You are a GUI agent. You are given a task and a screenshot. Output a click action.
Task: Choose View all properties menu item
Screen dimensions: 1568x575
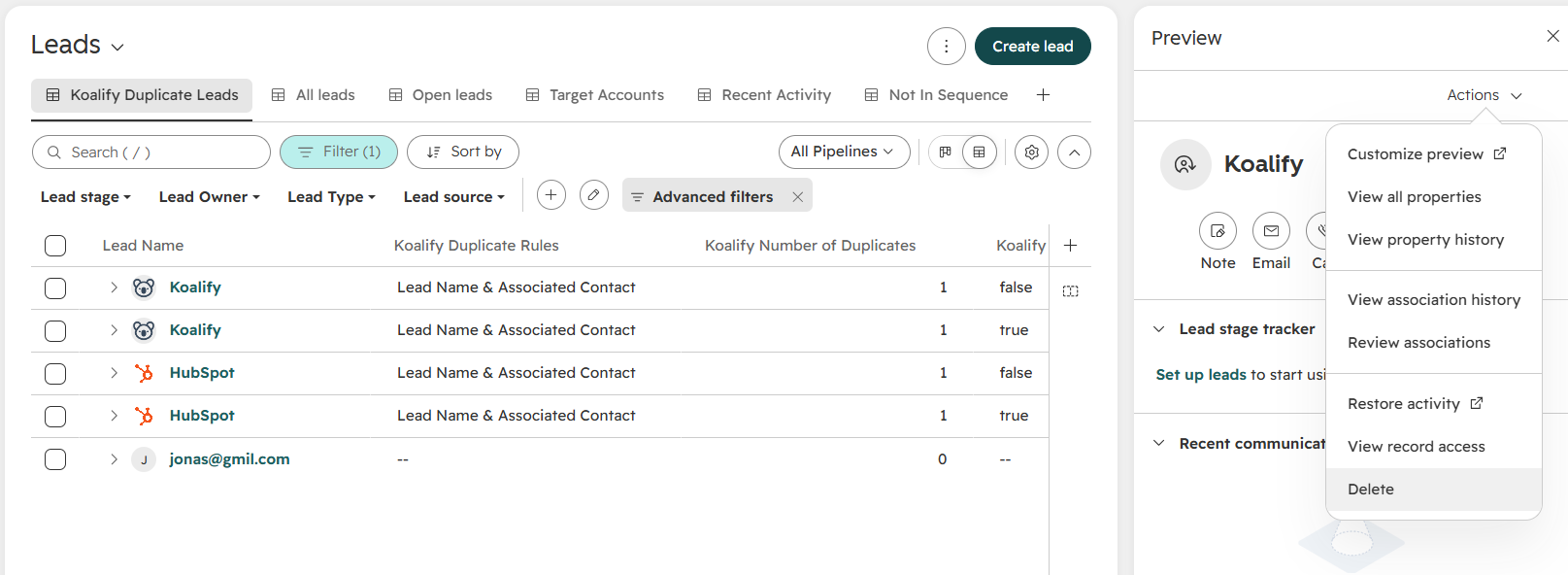pos(1434,196)
